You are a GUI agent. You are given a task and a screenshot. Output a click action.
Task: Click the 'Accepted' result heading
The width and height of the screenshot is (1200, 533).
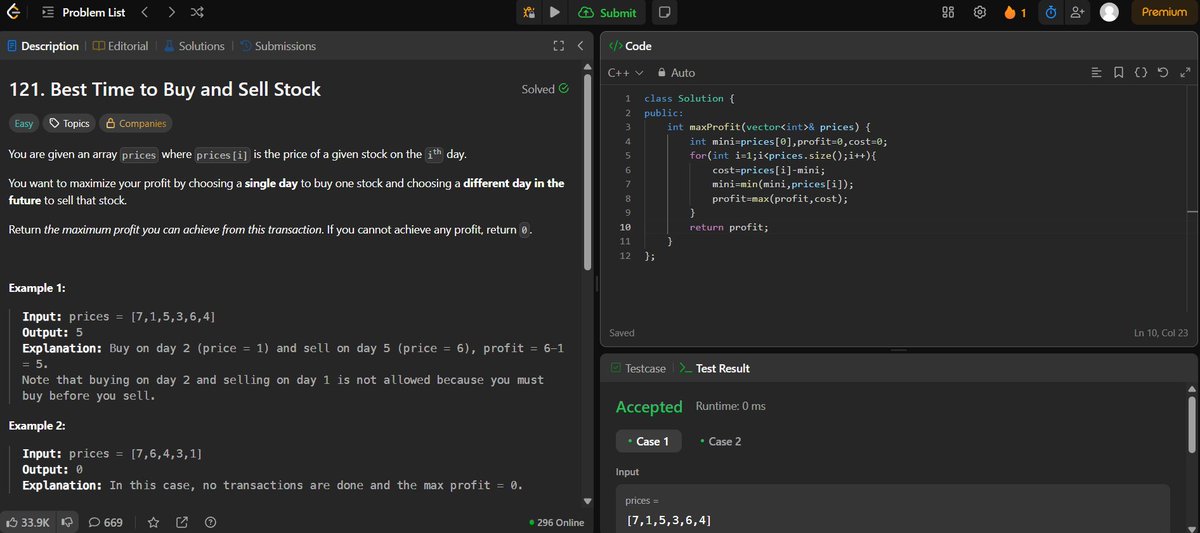[x=649, y=407]
